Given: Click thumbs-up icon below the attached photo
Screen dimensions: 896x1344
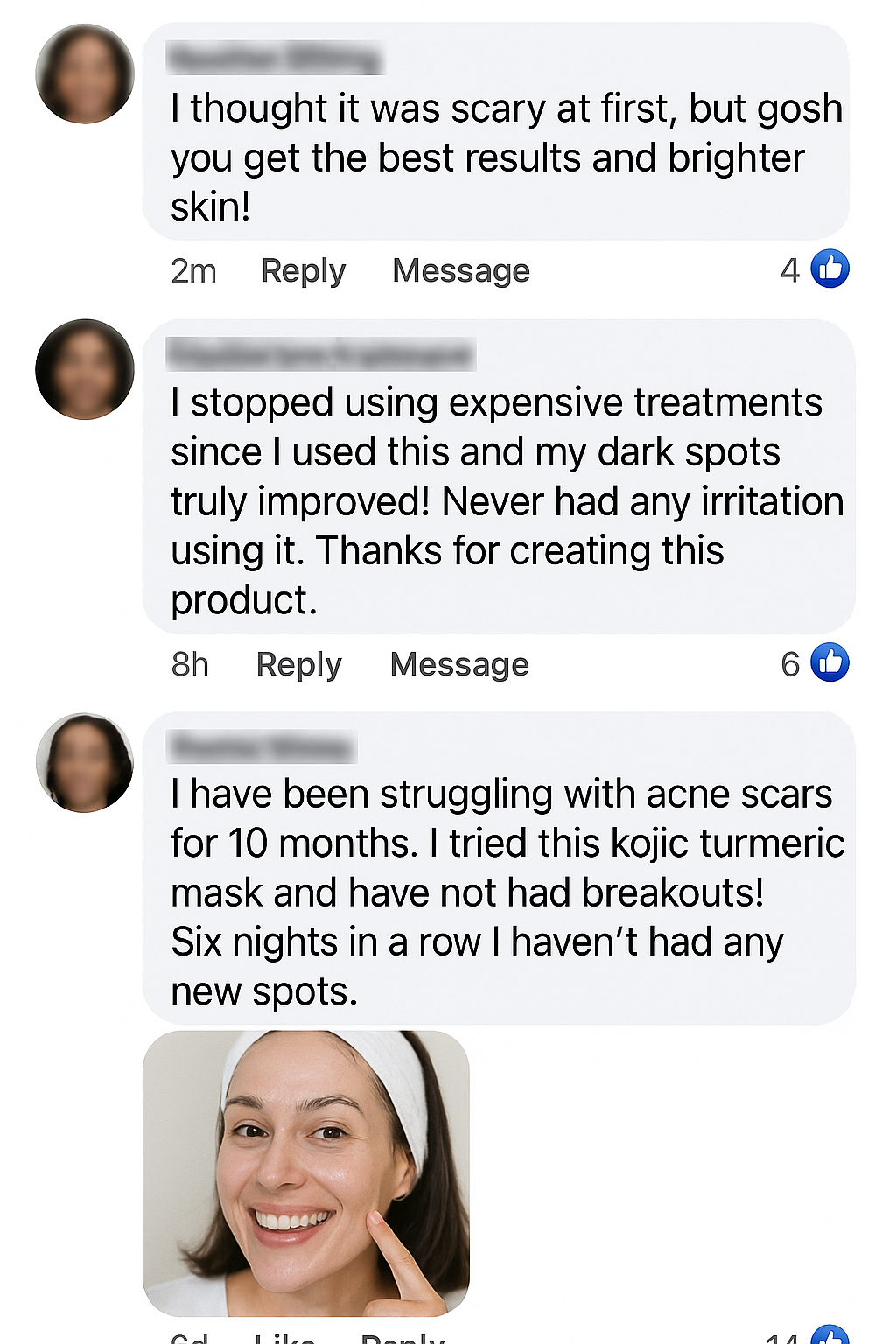Looking at the screenshot, I should tap(829, 1336).
